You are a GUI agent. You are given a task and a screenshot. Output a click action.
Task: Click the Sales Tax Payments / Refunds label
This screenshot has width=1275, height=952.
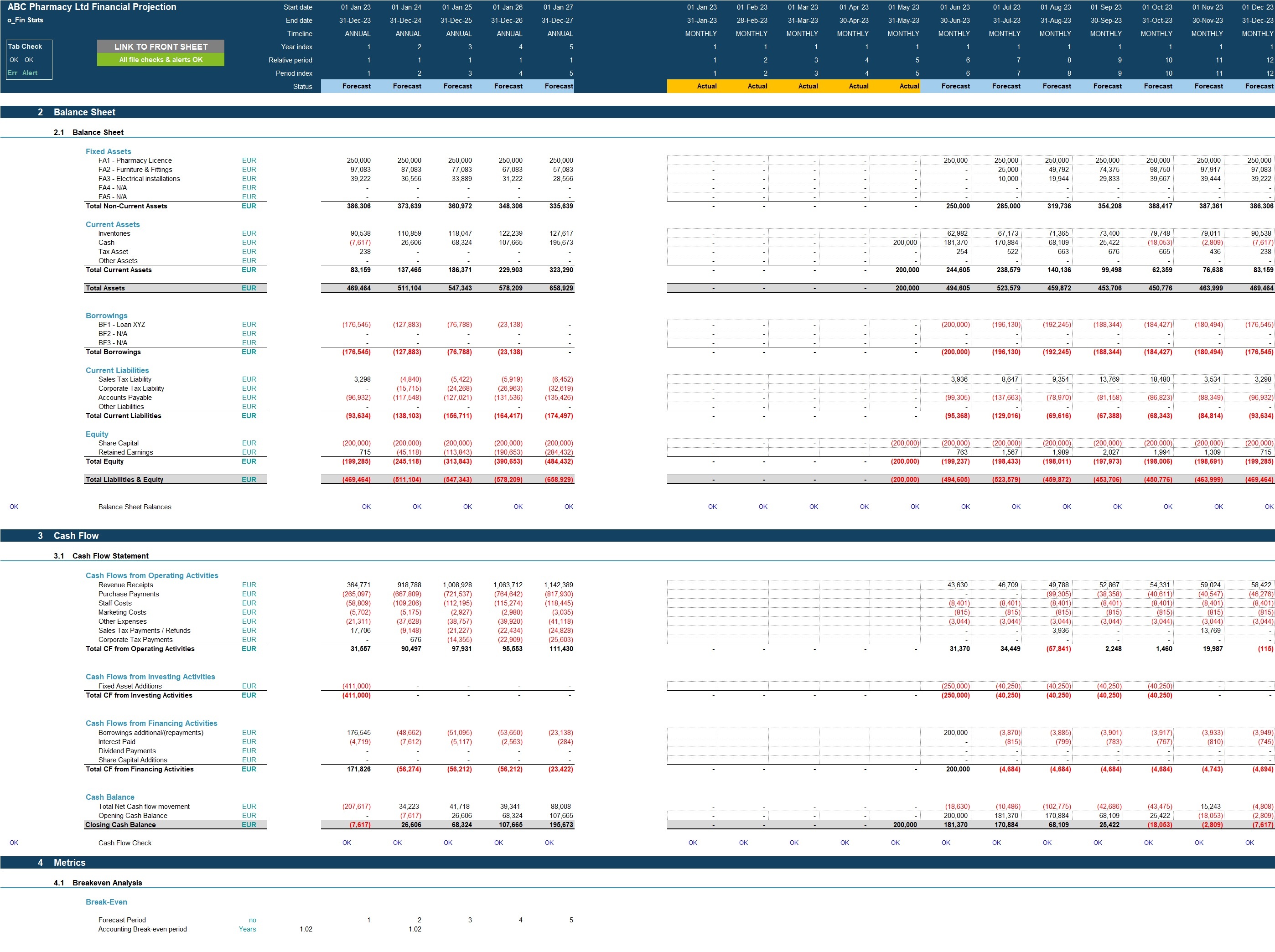pos(145,631)
